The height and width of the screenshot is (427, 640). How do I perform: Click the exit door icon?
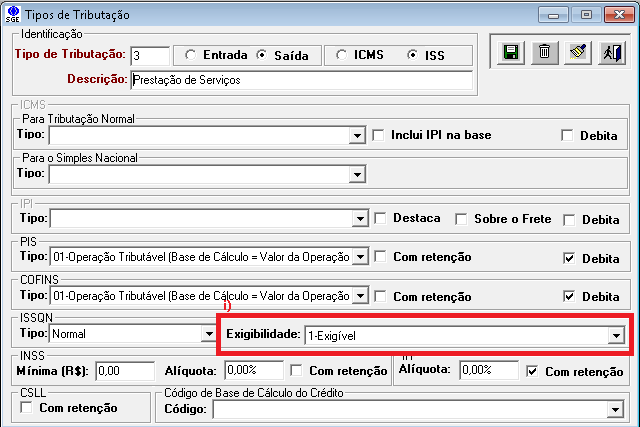point(609,54)
